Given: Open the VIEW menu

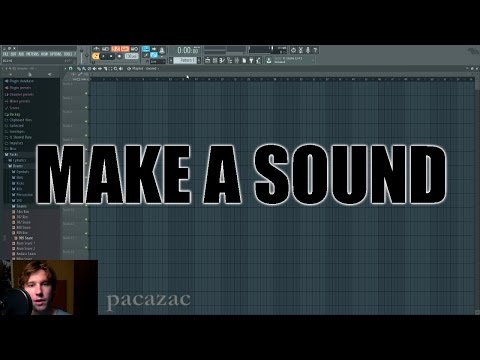Looking at the screenshot, I should [44, 54].
